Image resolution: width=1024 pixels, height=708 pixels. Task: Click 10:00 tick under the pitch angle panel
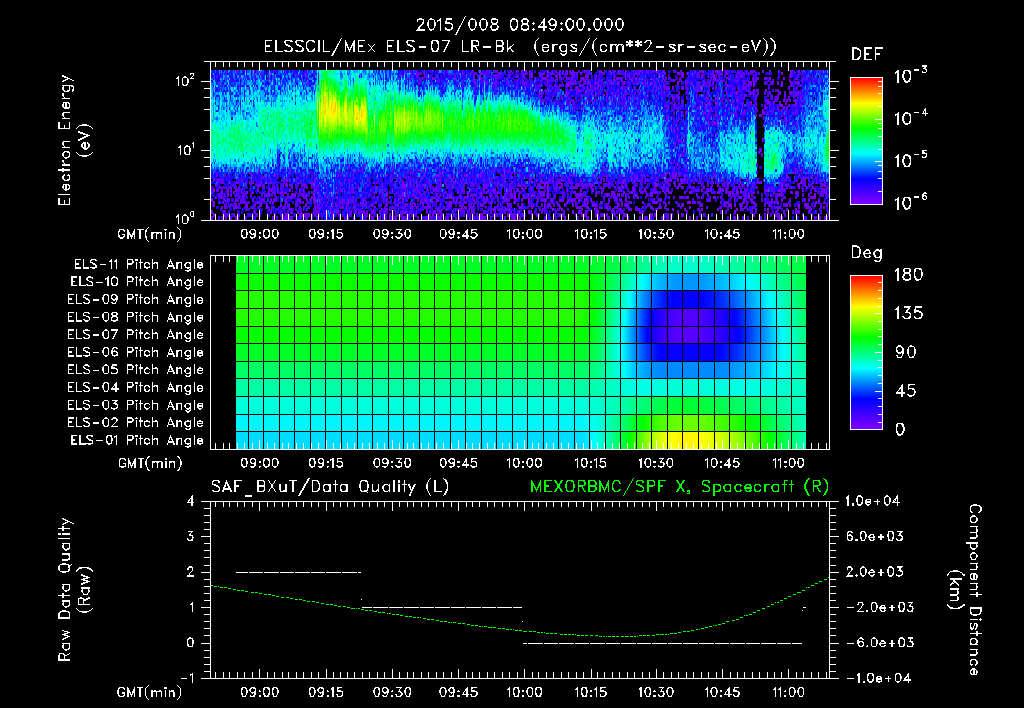tap(524, 463)
